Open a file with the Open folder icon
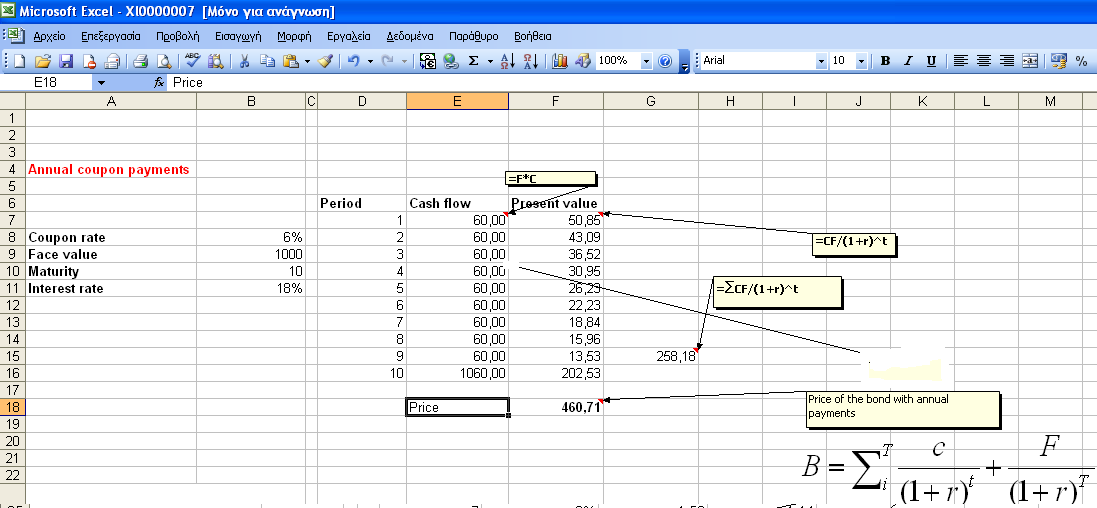Screen dimensions: 1097x508 coord(43,61)
